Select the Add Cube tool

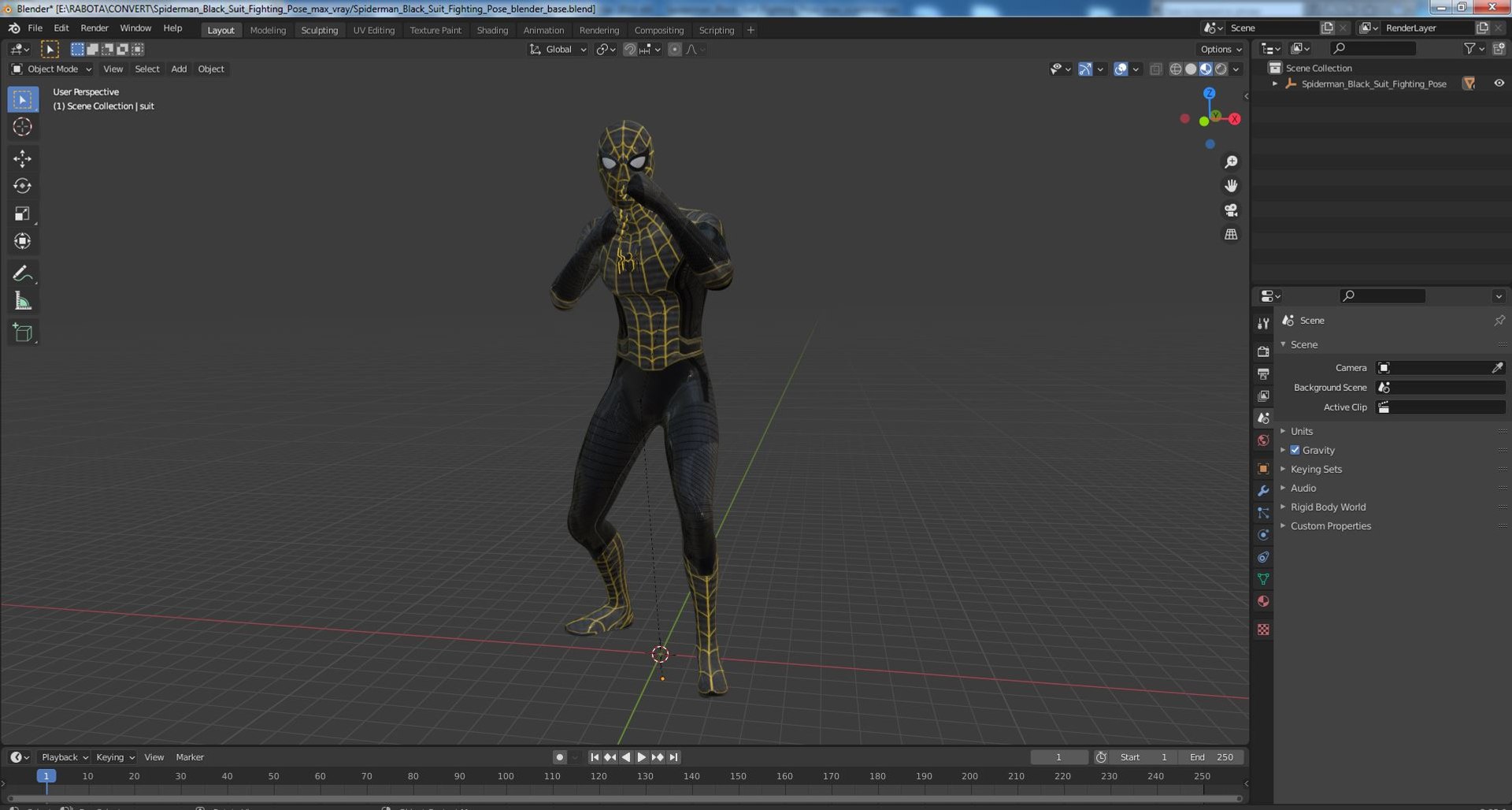(x=22, y=333)
